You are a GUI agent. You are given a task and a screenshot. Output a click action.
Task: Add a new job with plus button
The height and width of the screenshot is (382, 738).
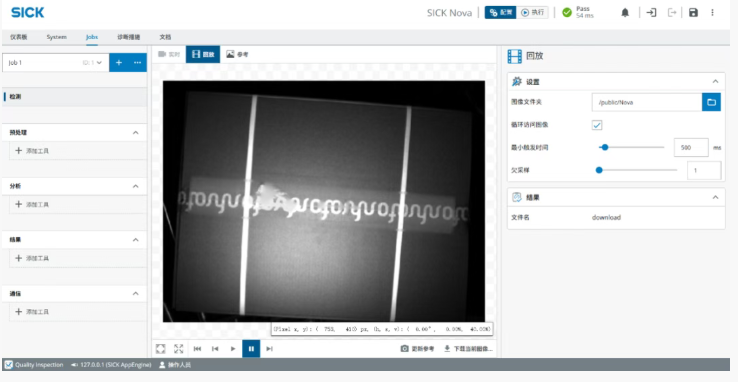119,63
